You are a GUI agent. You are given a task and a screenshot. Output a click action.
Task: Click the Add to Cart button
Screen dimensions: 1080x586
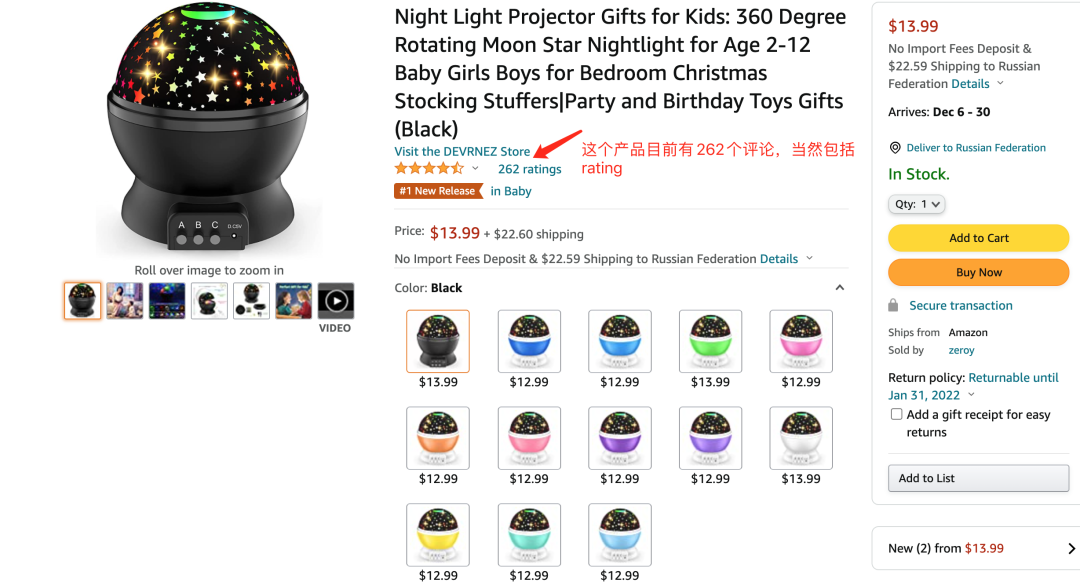[x=978, y=238]
